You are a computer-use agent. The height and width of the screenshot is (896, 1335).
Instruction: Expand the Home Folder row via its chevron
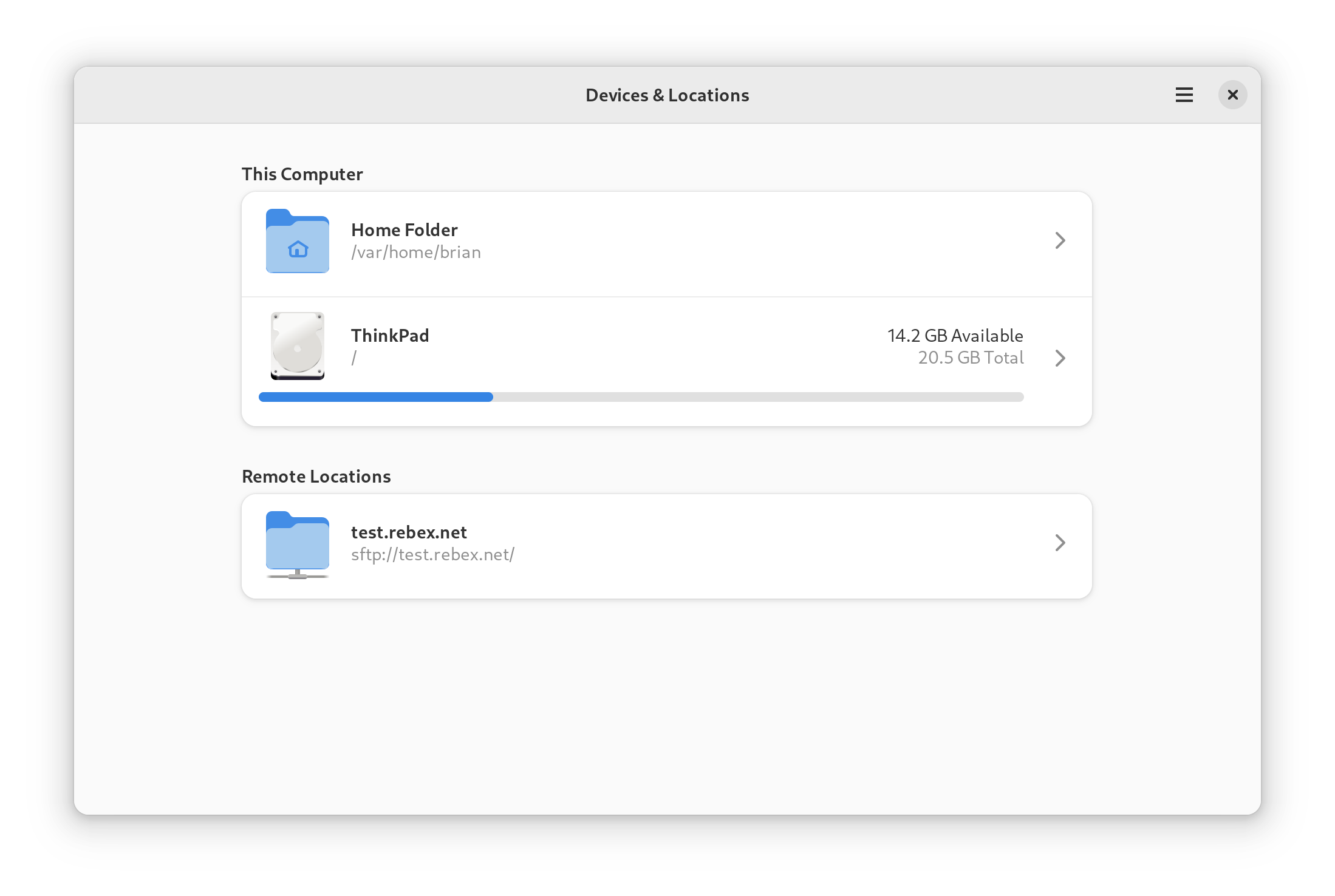pos(1059,241)
